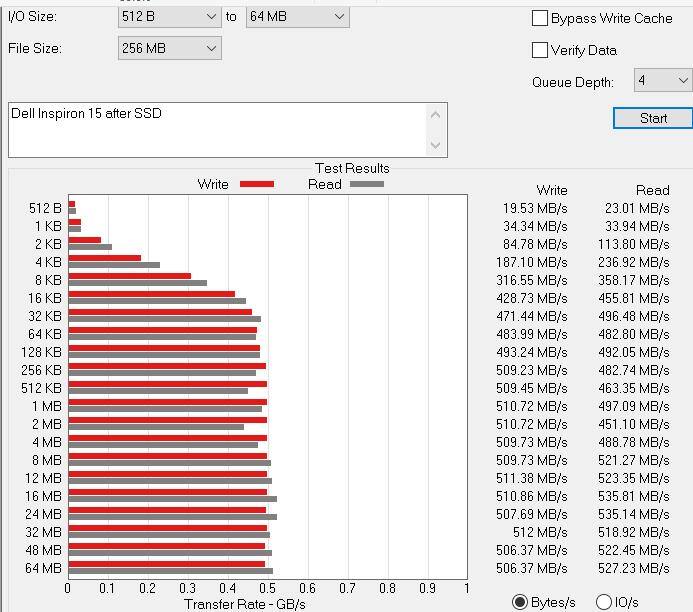The height and width of the screenshot is (612, 693).
Task: Click the description box scroll-down arrow
Action: (x=435, y=145)
